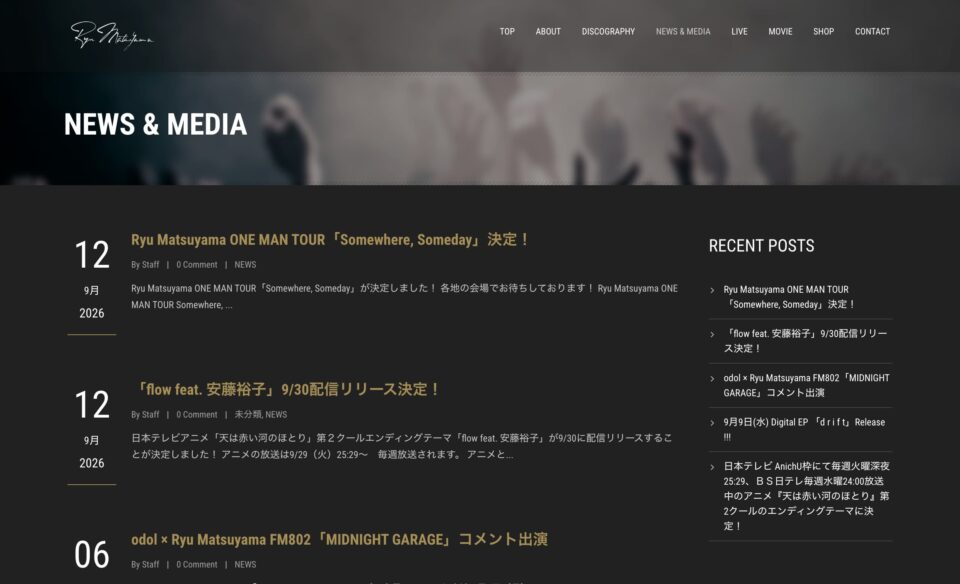The width and height of the screenshot is (960, 584).
Task: Click the Ryu Matsuyama signature logo
Action: 112,35
